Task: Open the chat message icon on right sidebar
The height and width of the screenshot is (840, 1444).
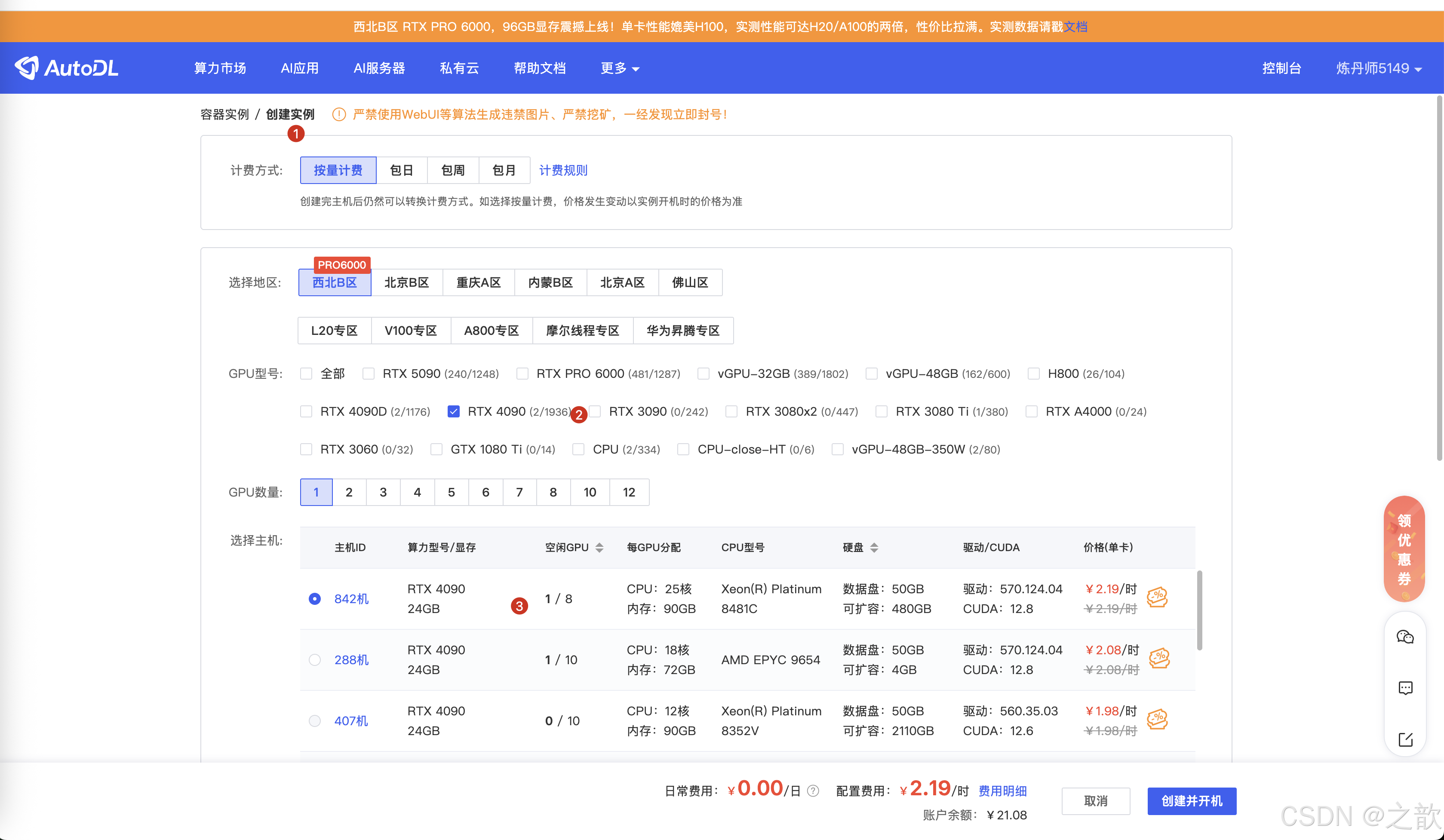Action: (x=1405, y=688)
